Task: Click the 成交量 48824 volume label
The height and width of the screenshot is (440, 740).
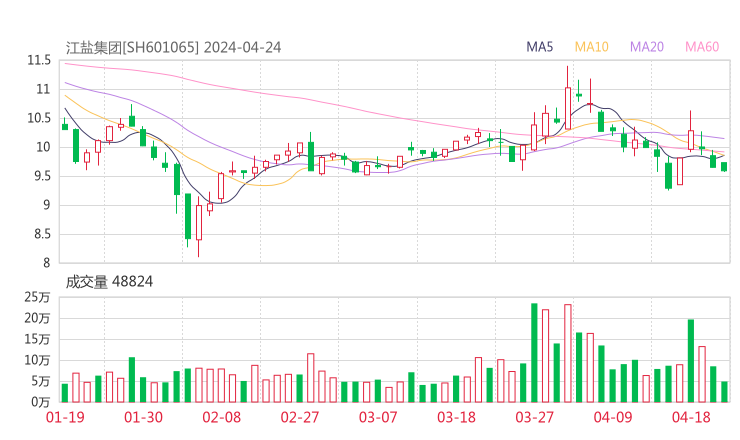Action: coord(109,282)
